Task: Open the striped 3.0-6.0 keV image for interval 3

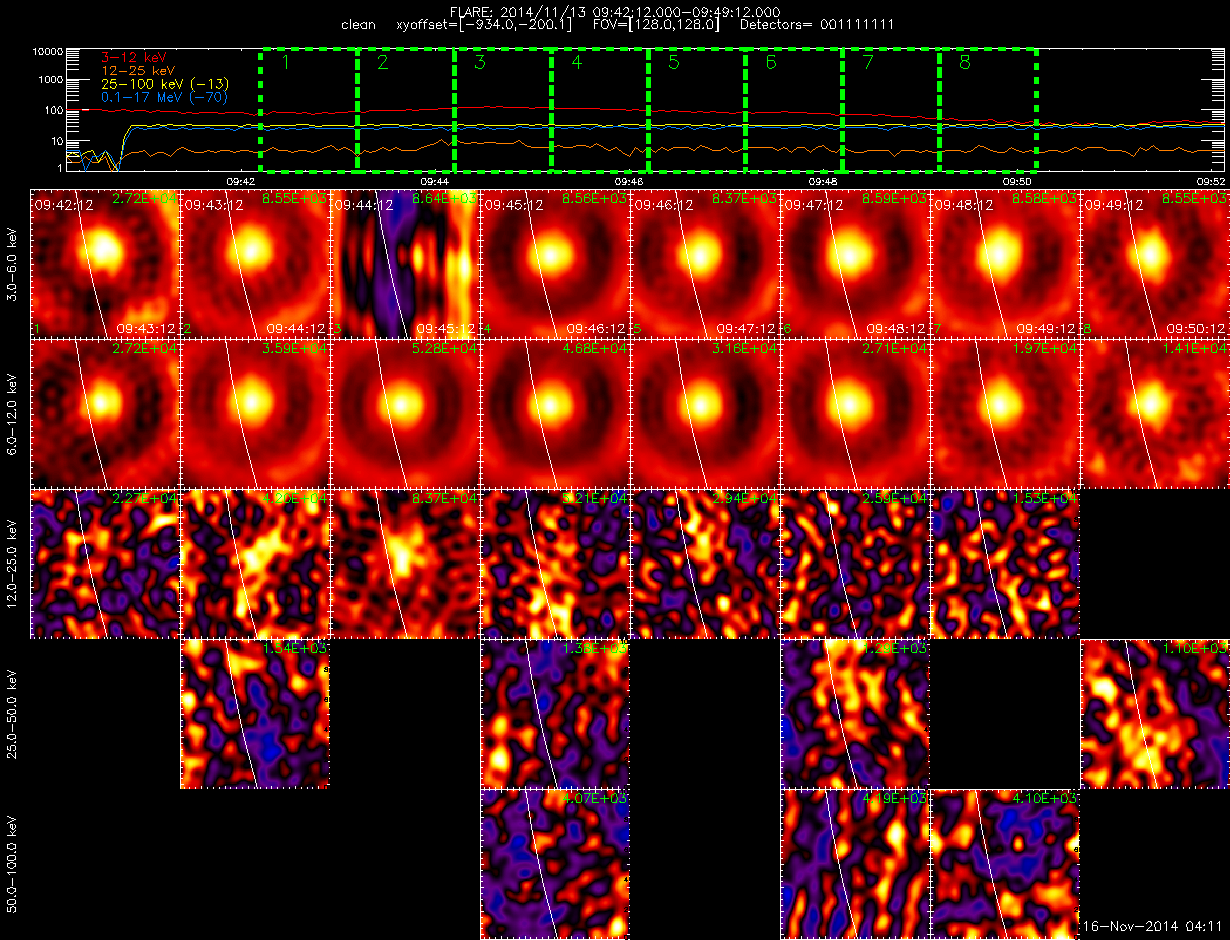Action: tap(405, 263)
